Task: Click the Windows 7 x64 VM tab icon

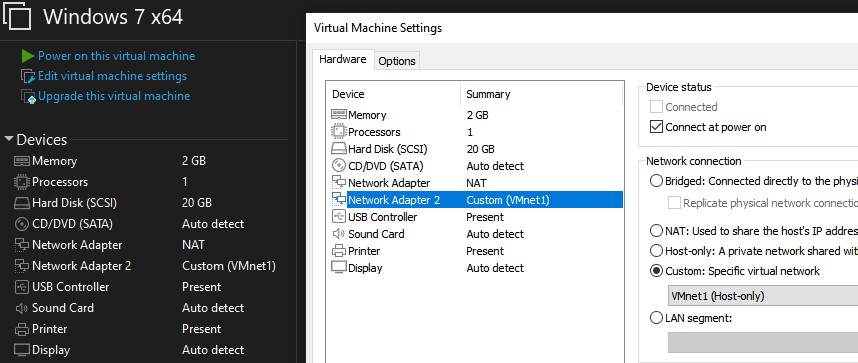Action: pos(16,16)
